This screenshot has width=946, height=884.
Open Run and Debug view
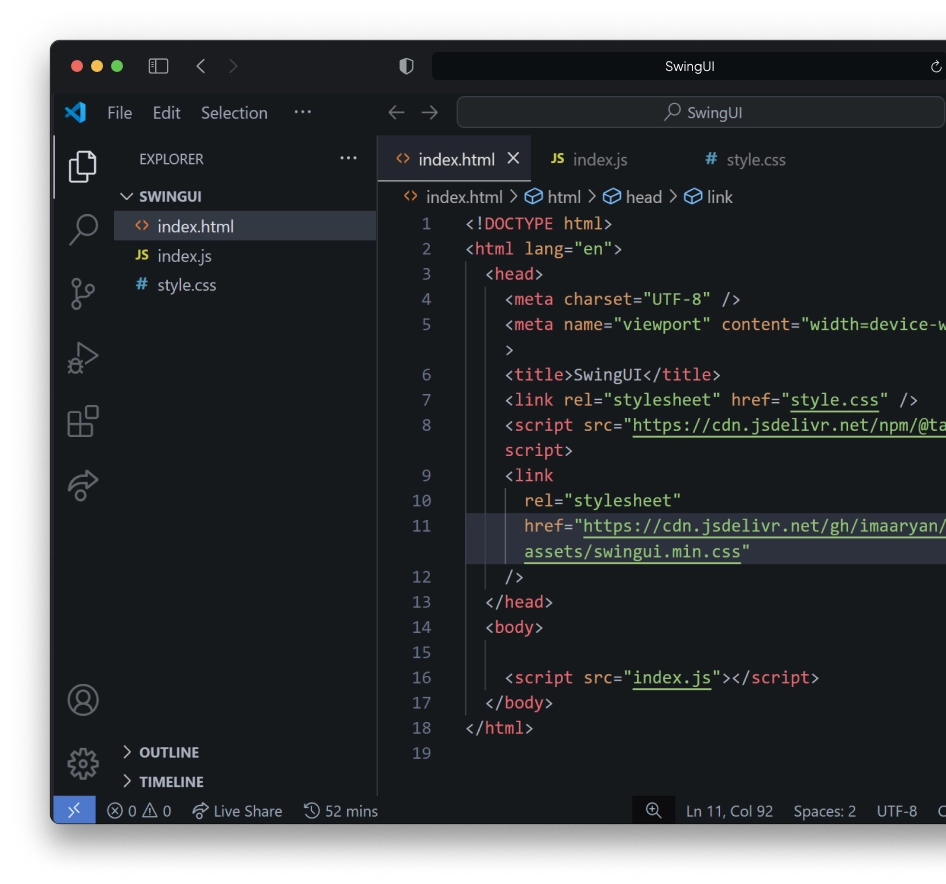click(x=83, y=357)
